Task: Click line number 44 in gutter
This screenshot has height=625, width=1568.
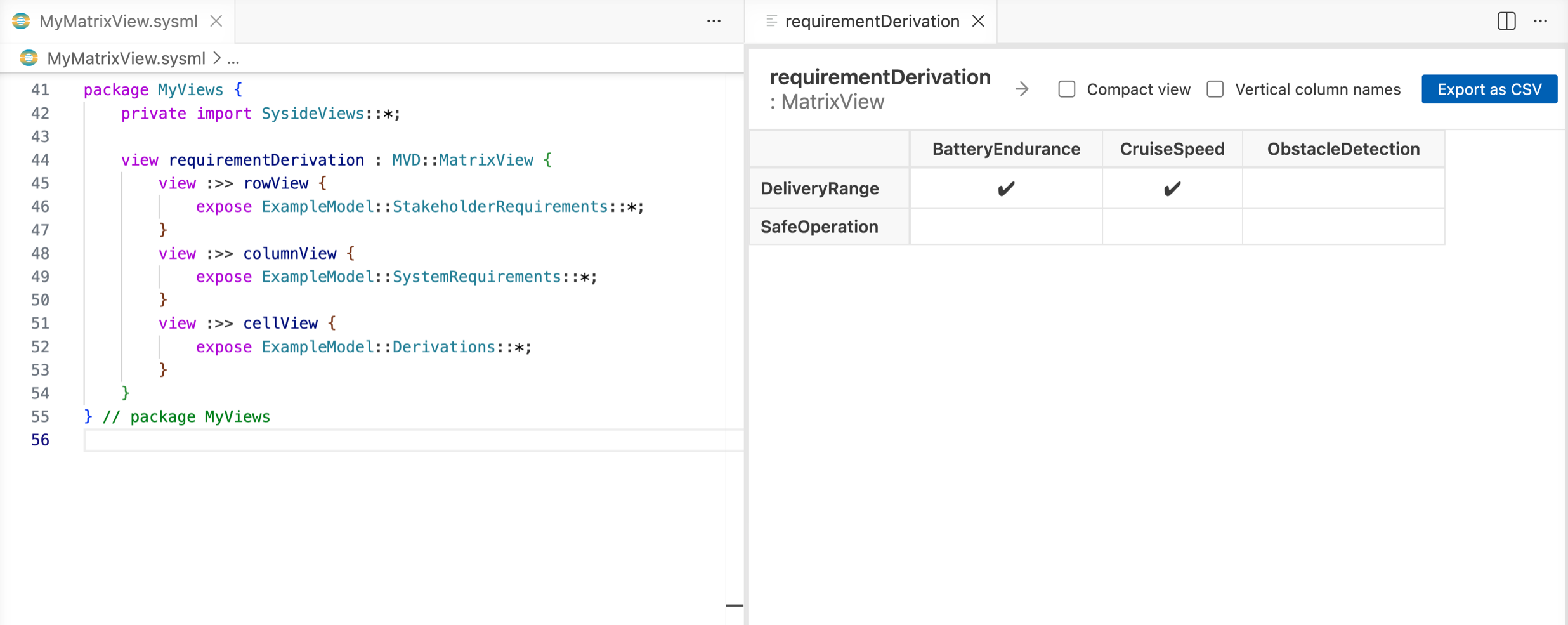Action: [x=41, y=160]
